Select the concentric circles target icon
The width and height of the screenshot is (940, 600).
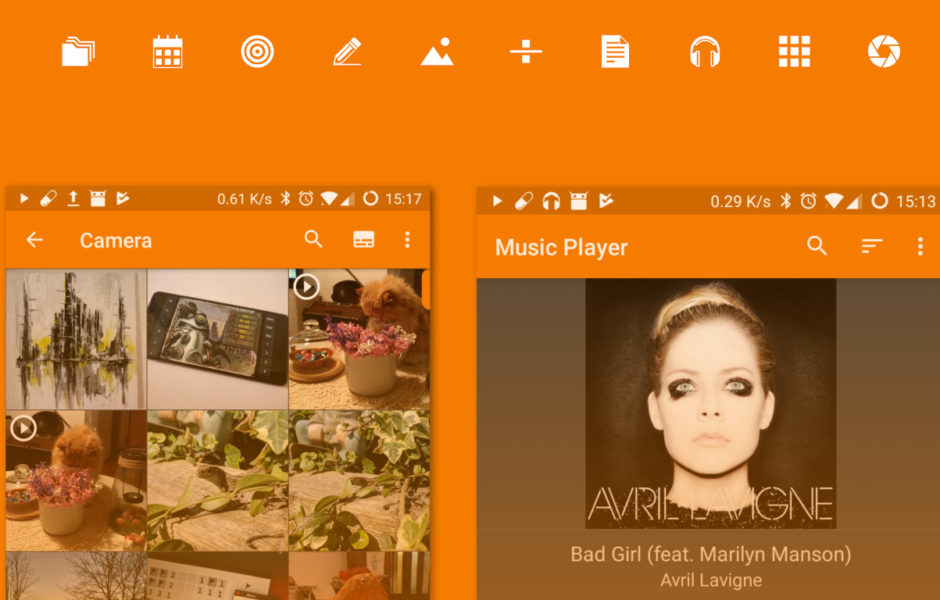(257, 52)
